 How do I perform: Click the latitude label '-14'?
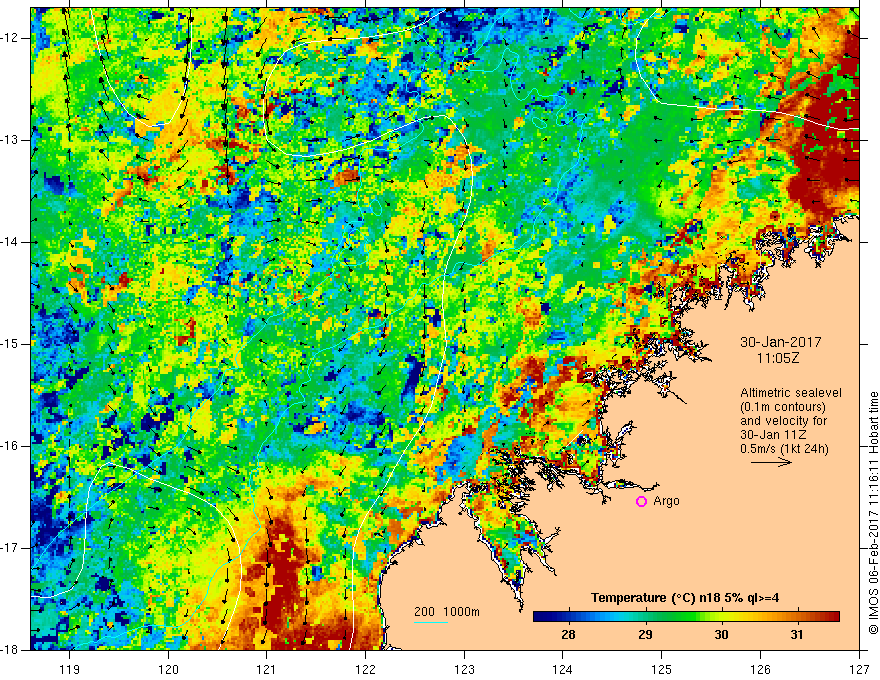[11, 242]
